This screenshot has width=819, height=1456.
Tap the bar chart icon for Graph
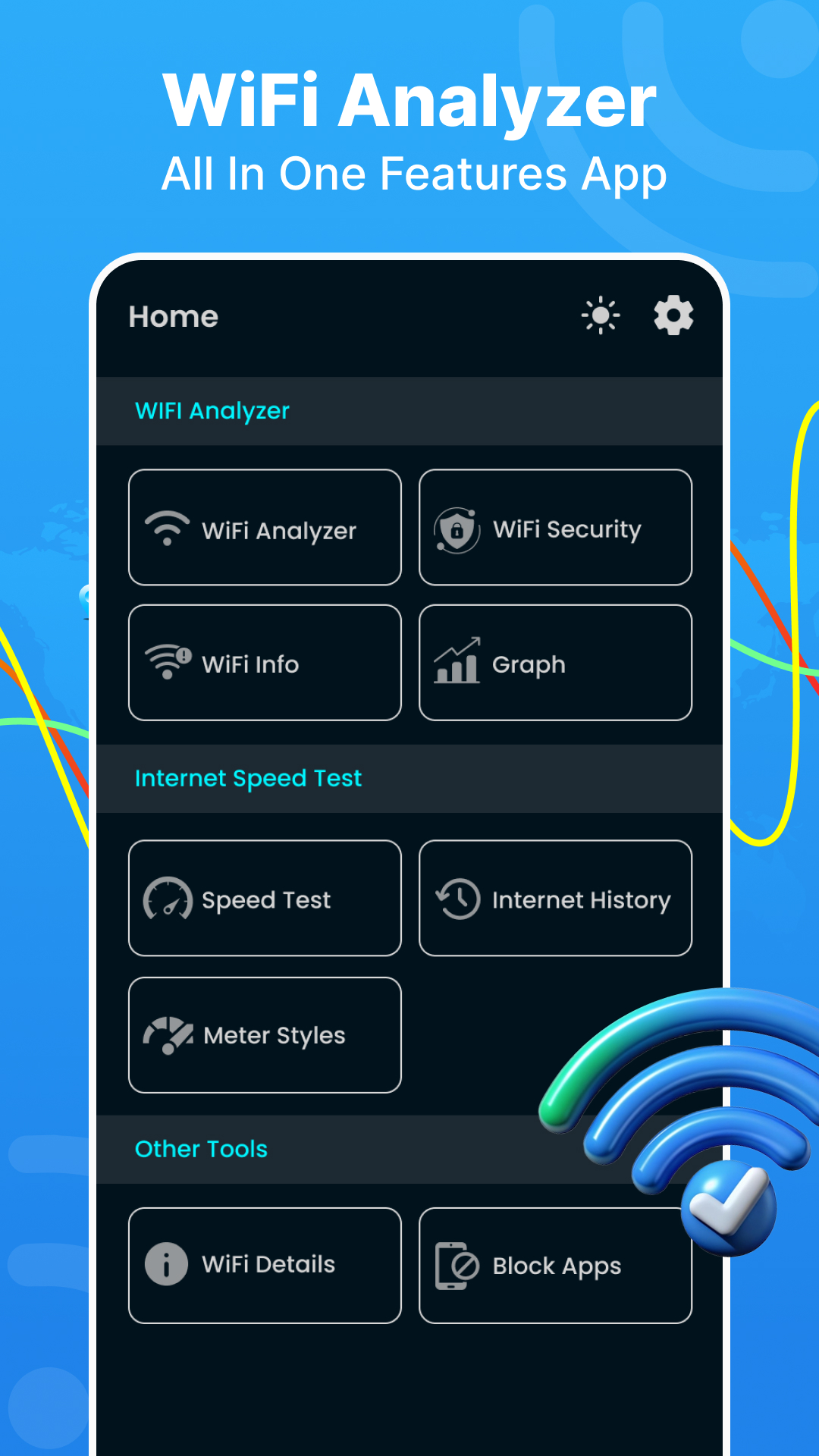click(457, 661)
